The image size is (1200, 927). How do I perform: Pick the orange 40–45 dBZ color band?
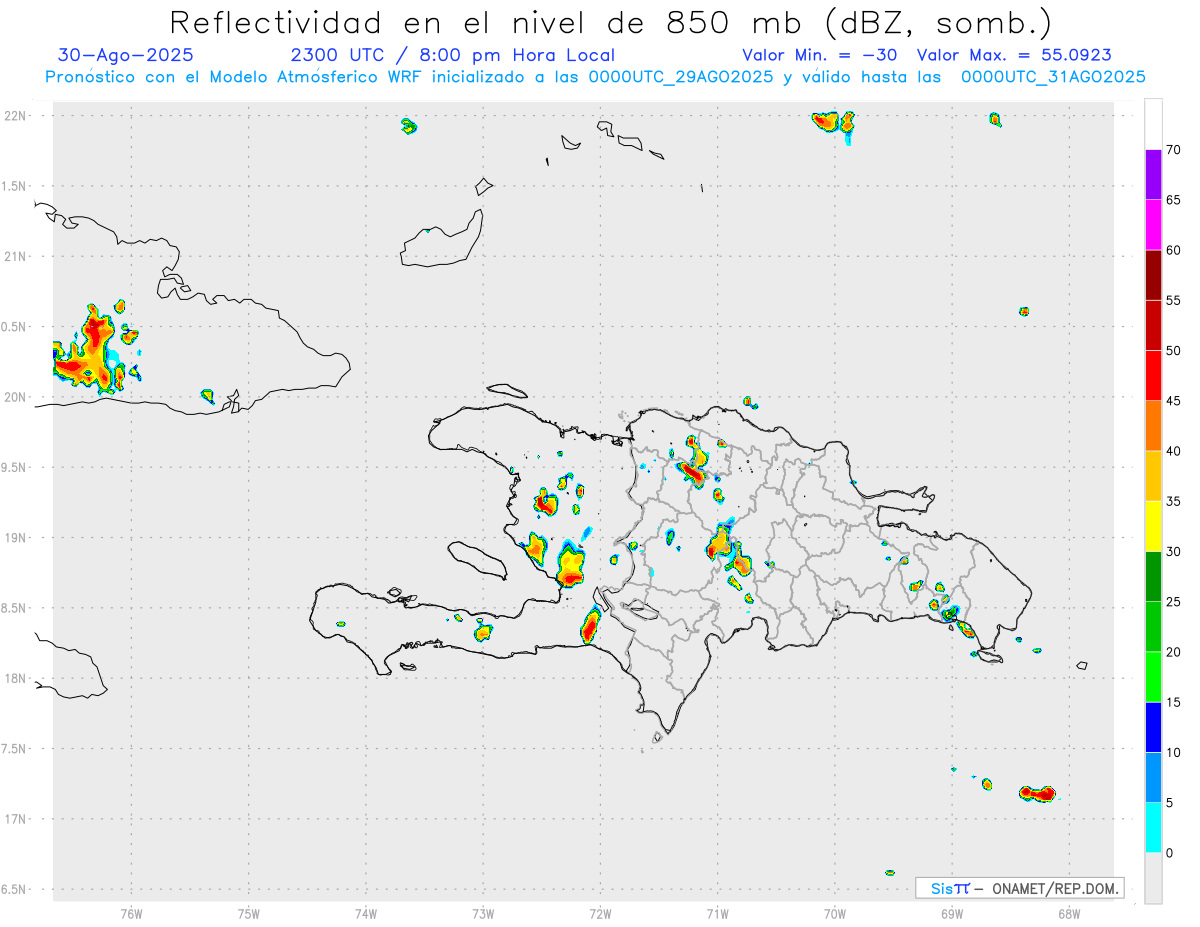coord(1153,425)
